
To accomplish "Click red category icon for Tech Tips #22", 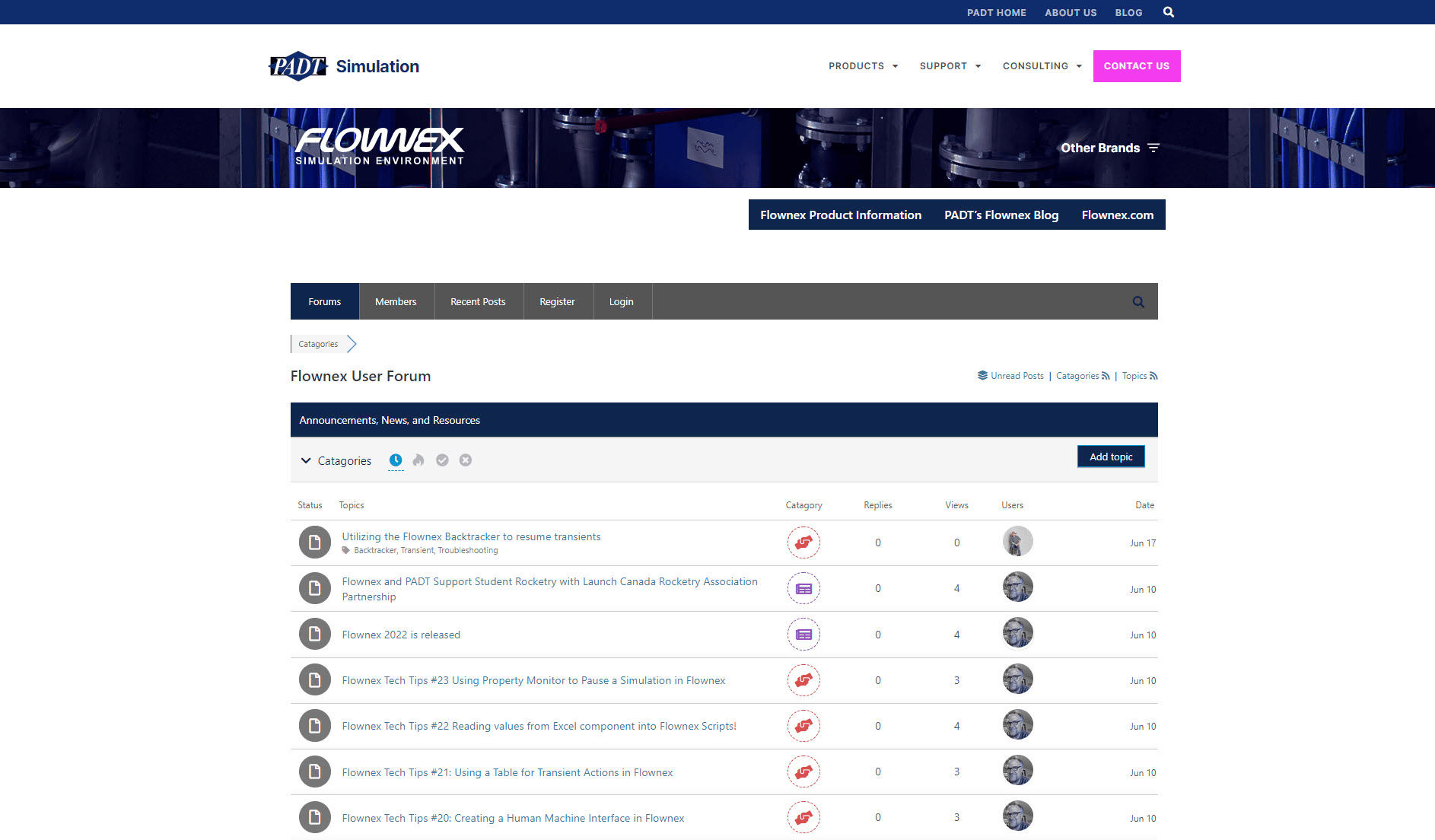I will click(x=803, y=726).
